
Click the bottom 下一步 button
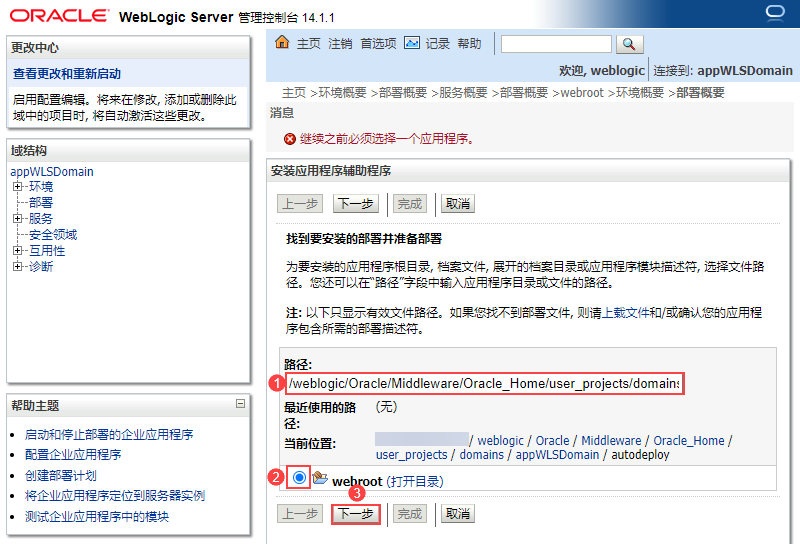tap(356, 513)
